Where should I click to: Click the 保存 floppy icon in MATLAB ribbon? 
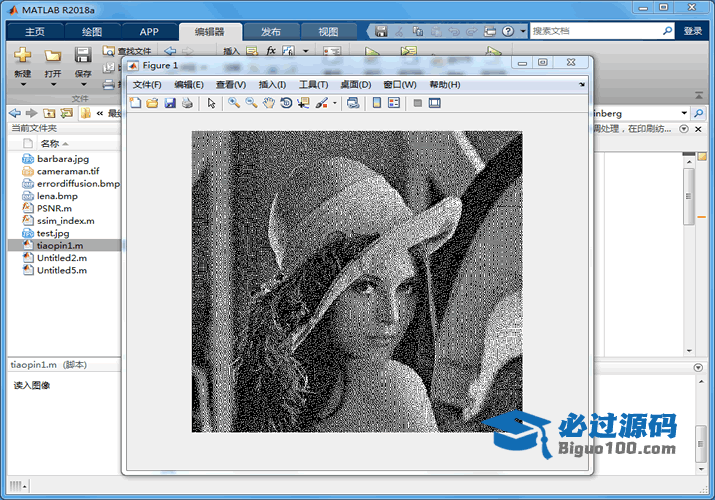click(83, 55)
